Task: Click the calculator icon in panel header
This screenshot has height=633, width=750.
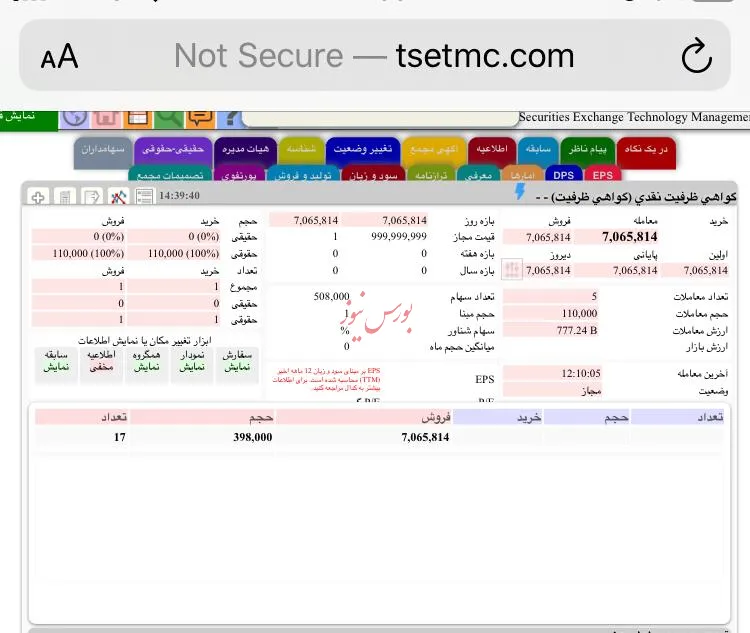Action: [65, 197]
